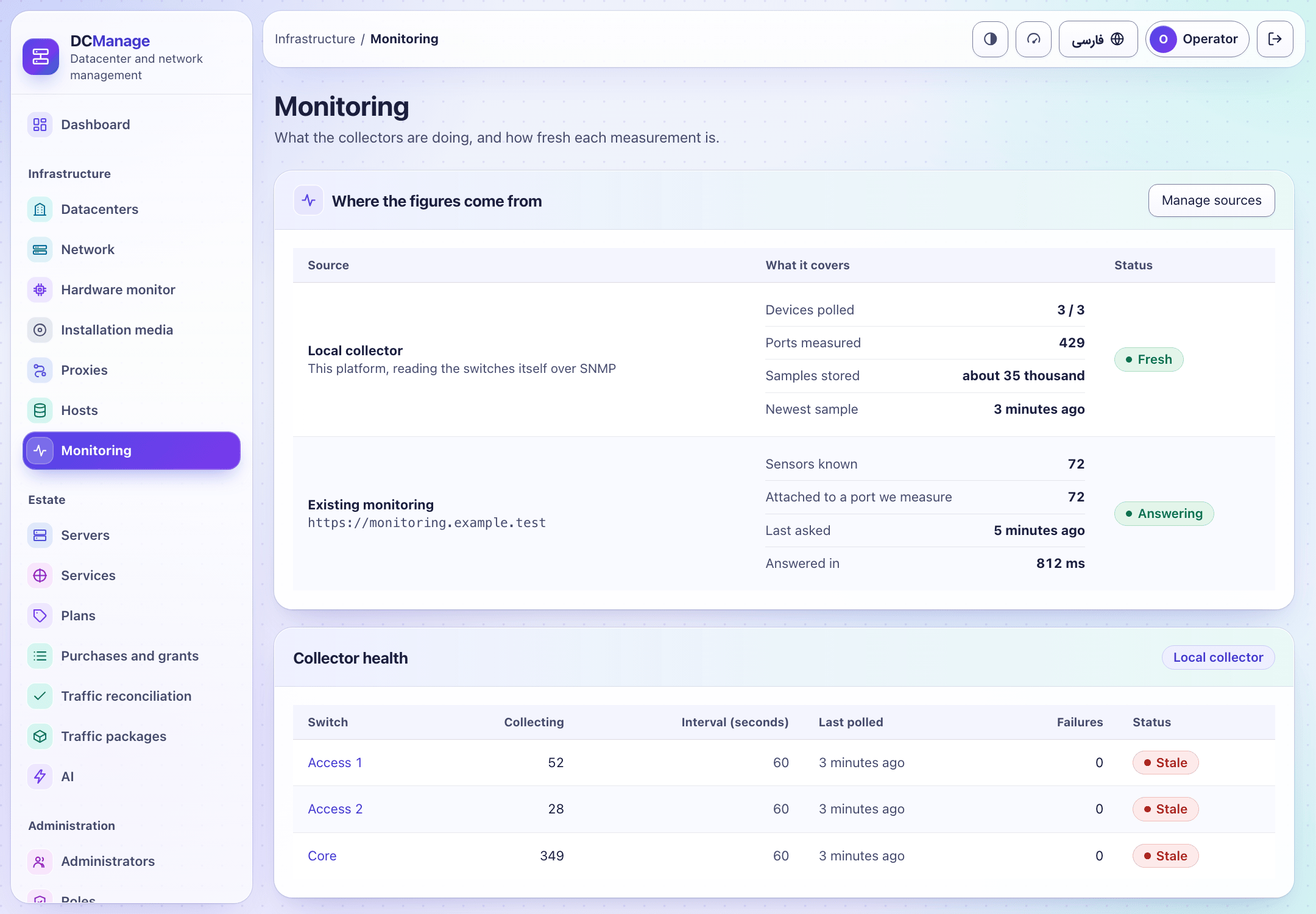Click the Infrastructure breadcrumb

(x=315, y=39)
